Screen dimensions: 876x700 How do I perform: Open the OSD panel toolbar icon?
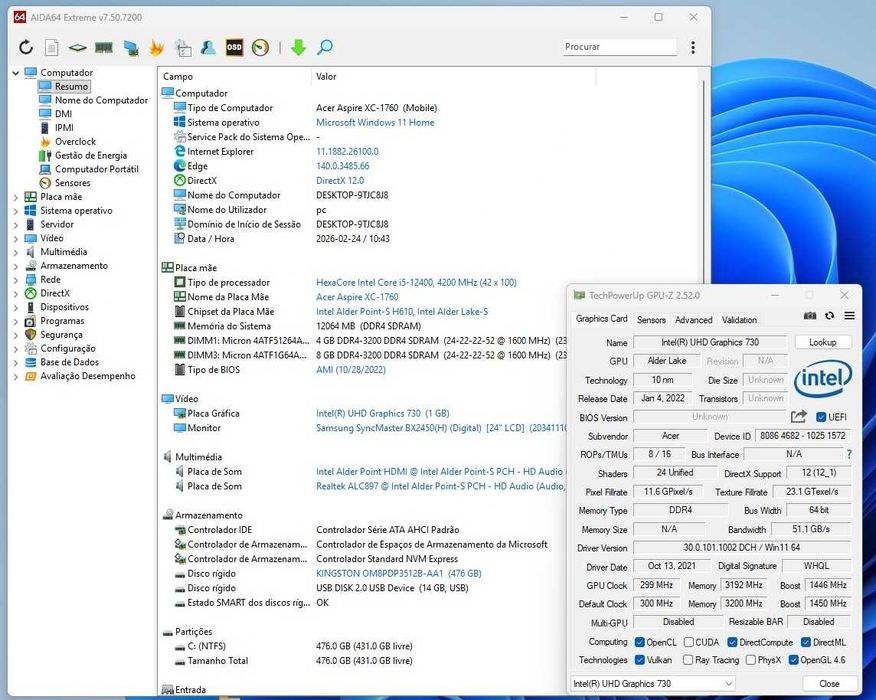(234, 47)
